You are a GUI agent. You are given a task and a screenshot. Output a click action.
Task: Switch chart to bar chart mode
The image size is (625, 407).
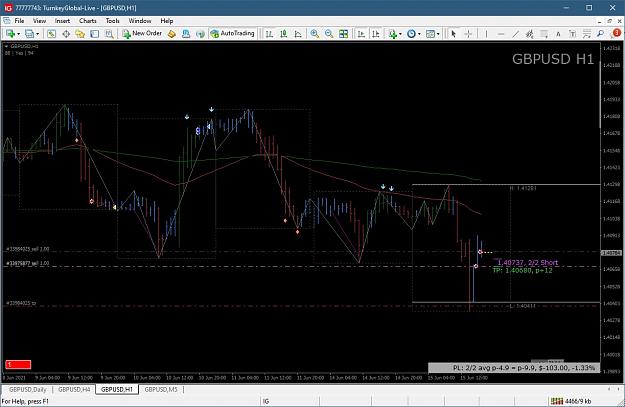click(x=269, y=34)
